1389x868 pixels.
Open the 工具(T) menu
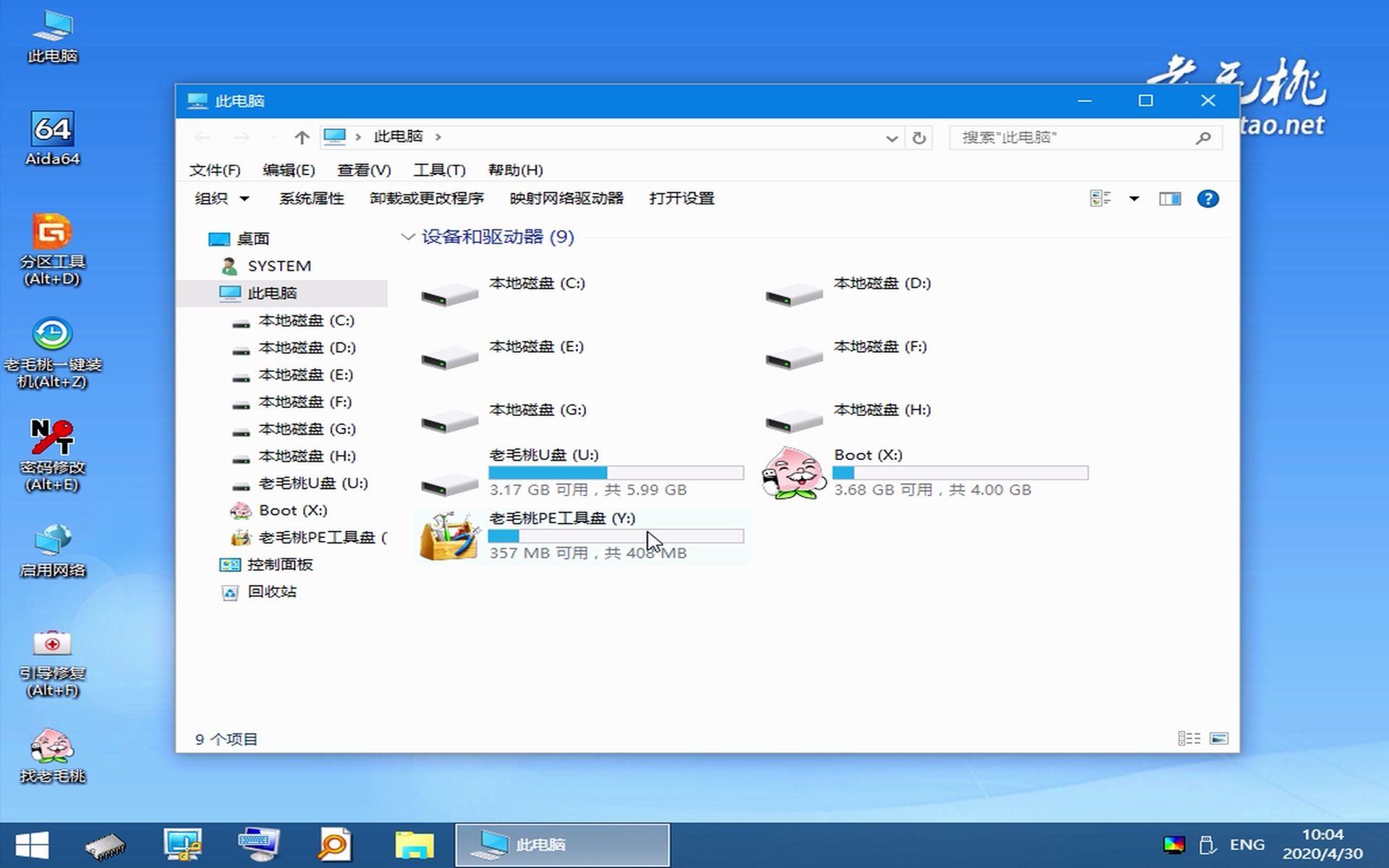(x=439, y=170)
